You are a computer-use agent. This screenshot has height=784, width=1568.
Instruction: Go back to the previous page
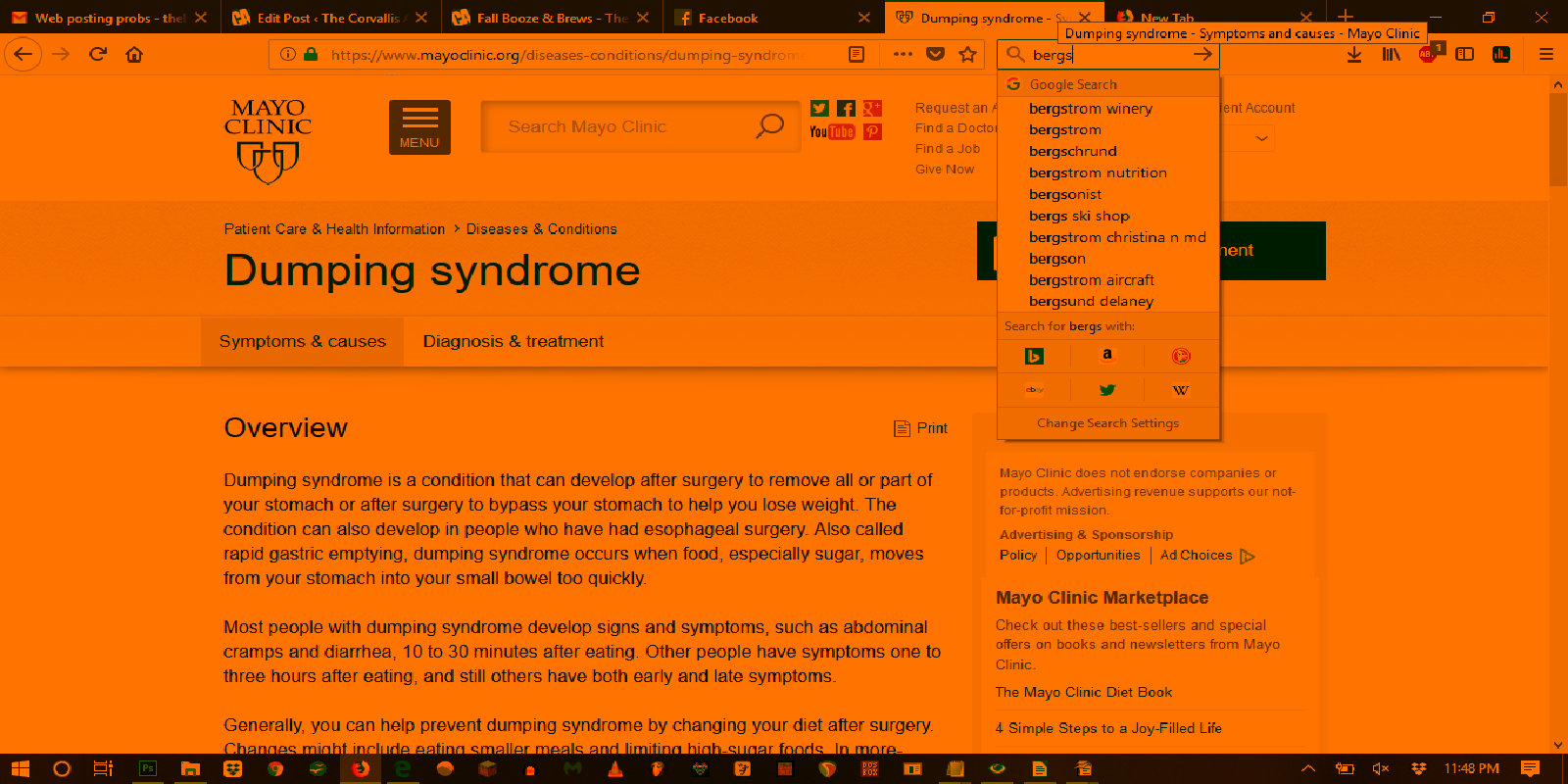coord(23,55)
